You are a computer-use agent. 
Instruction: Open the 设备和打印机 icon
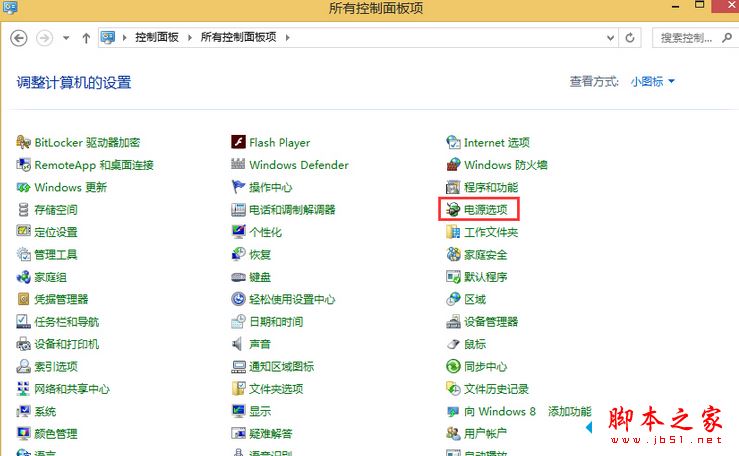point(23,344)
